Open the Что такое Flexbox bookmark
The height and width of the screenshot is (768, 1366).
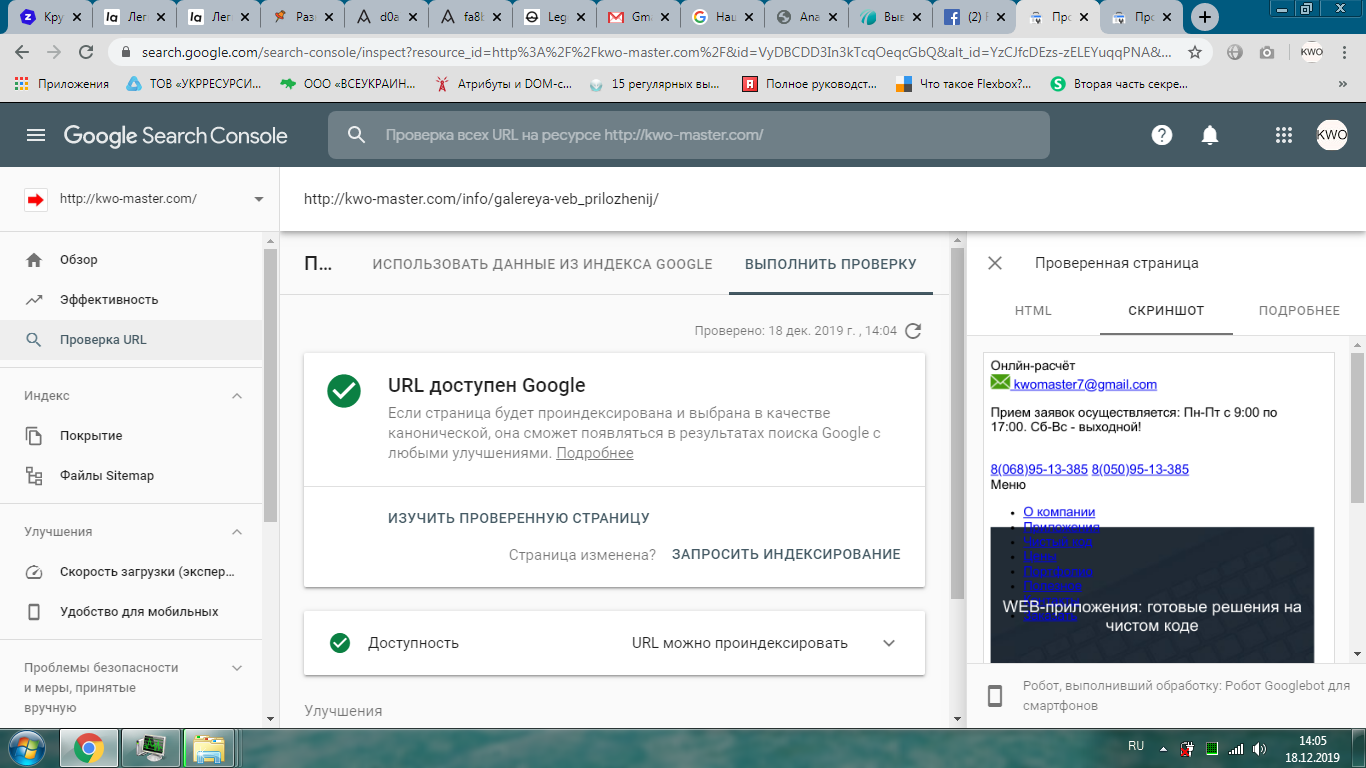[x=964, y=84]
